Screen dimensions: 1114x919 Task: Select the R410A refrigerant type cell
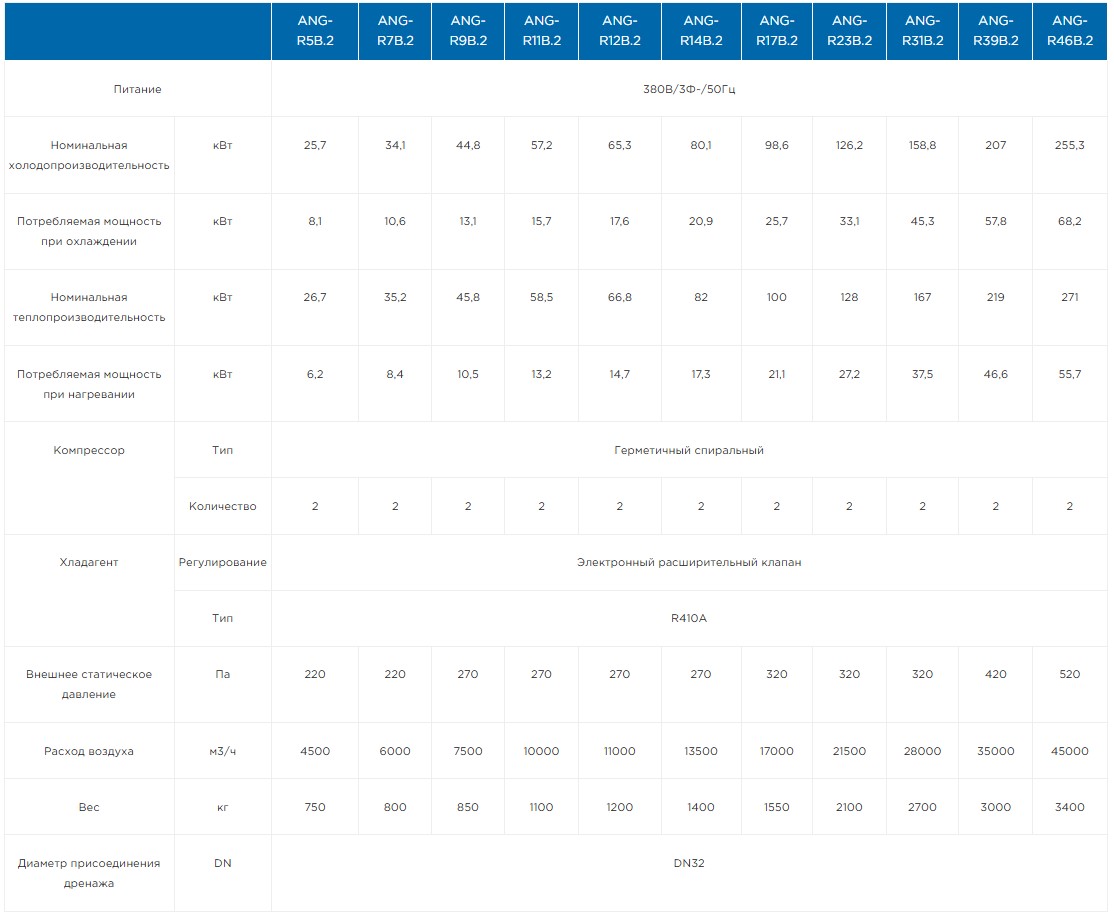(x=689, y=618)
